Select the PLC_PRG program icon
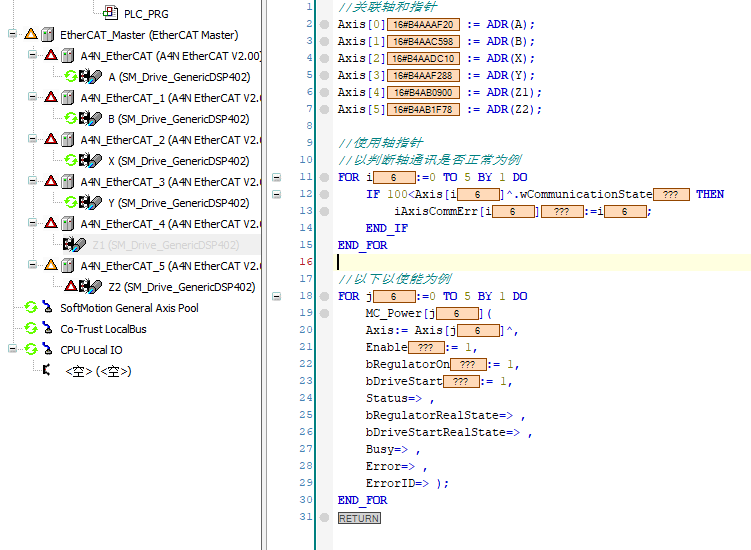 pos(111,13)
